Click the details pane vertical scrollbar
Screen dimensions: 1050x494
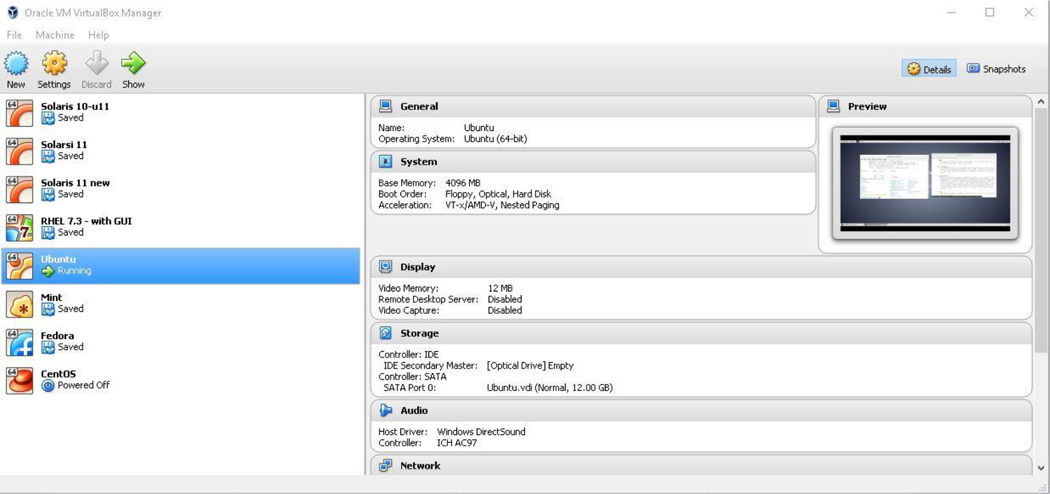[x=1041, y=230]
